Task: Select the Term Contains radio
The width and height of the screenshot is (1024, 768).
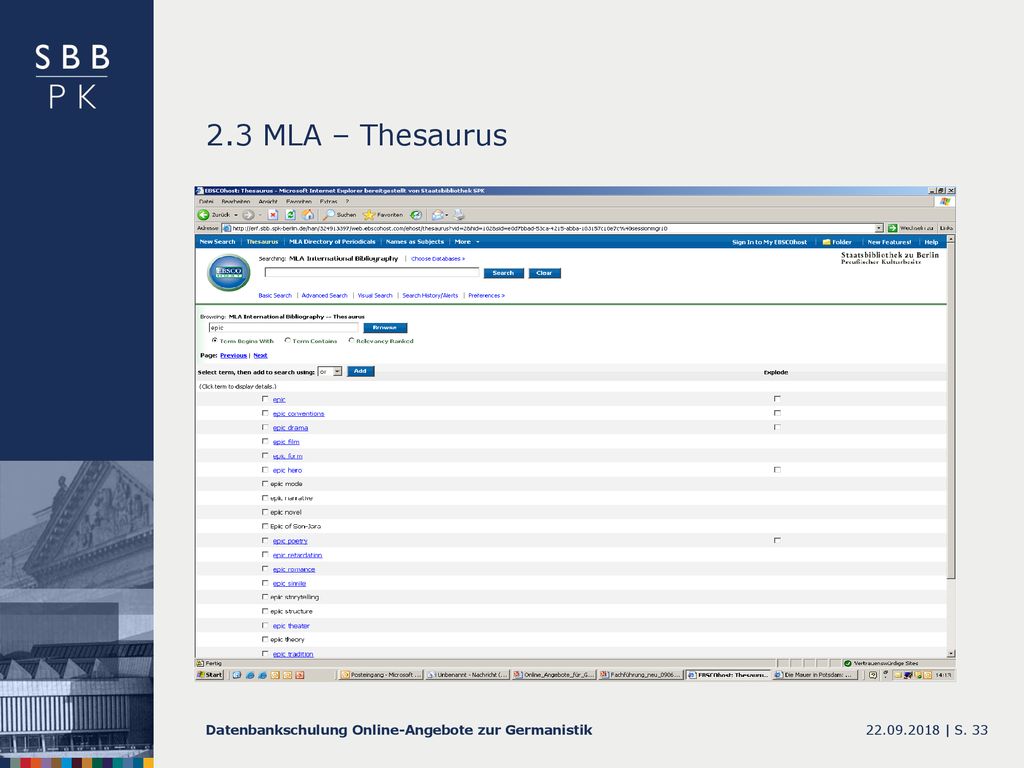Action: 287,340
